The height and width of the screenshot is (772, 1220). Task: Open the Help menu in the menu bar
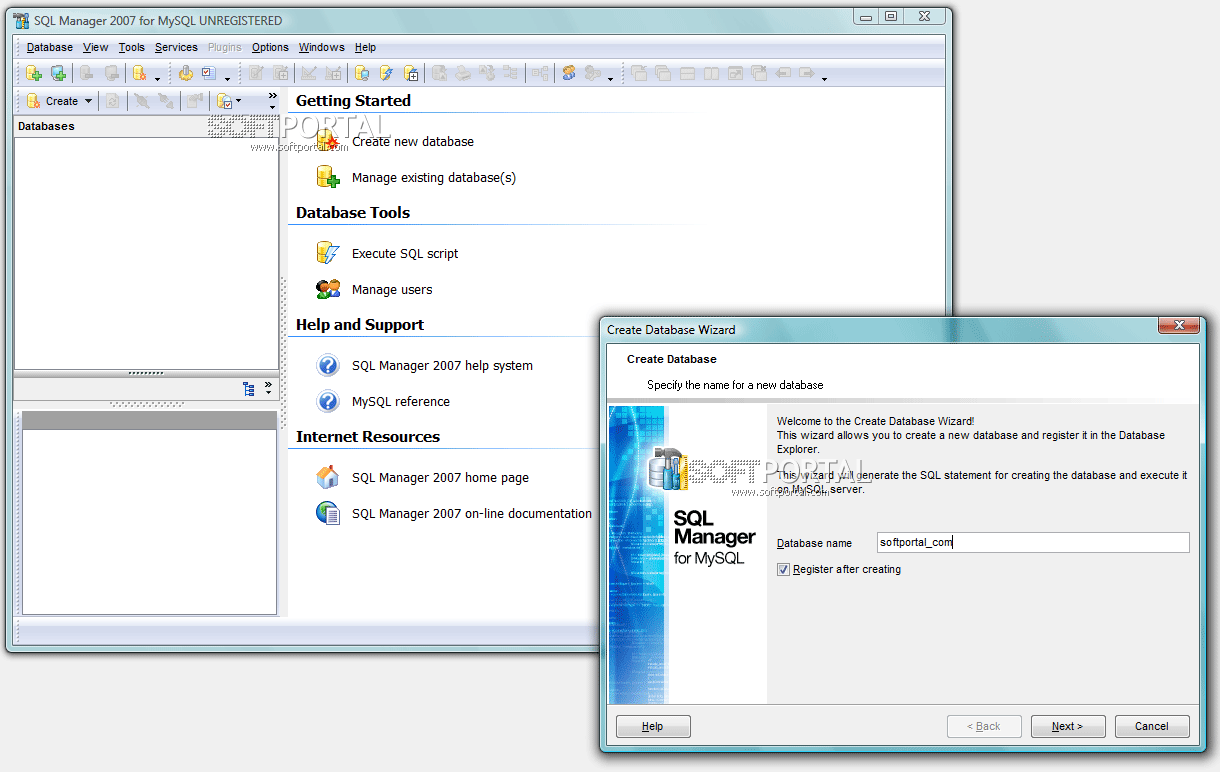tap(365, 47)
